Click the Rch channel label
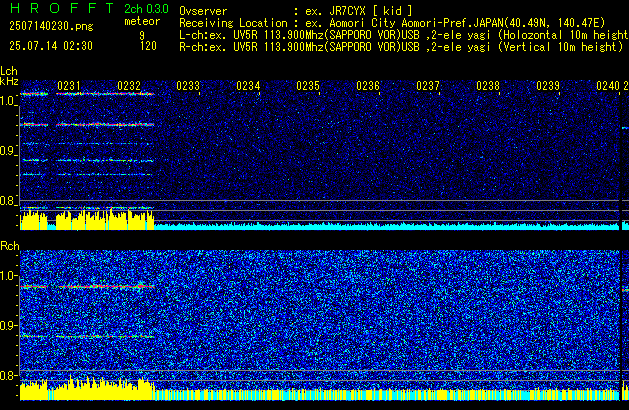629x410 pixels. [x=10, y=246]
